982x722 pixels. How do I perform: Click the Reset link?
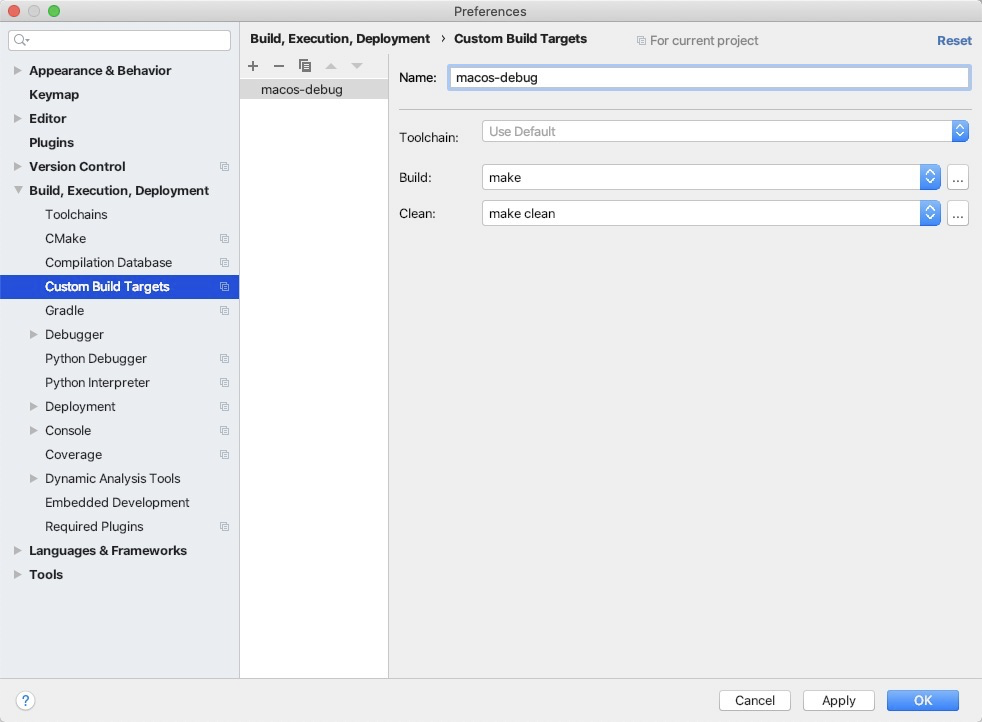click(954, 41)
